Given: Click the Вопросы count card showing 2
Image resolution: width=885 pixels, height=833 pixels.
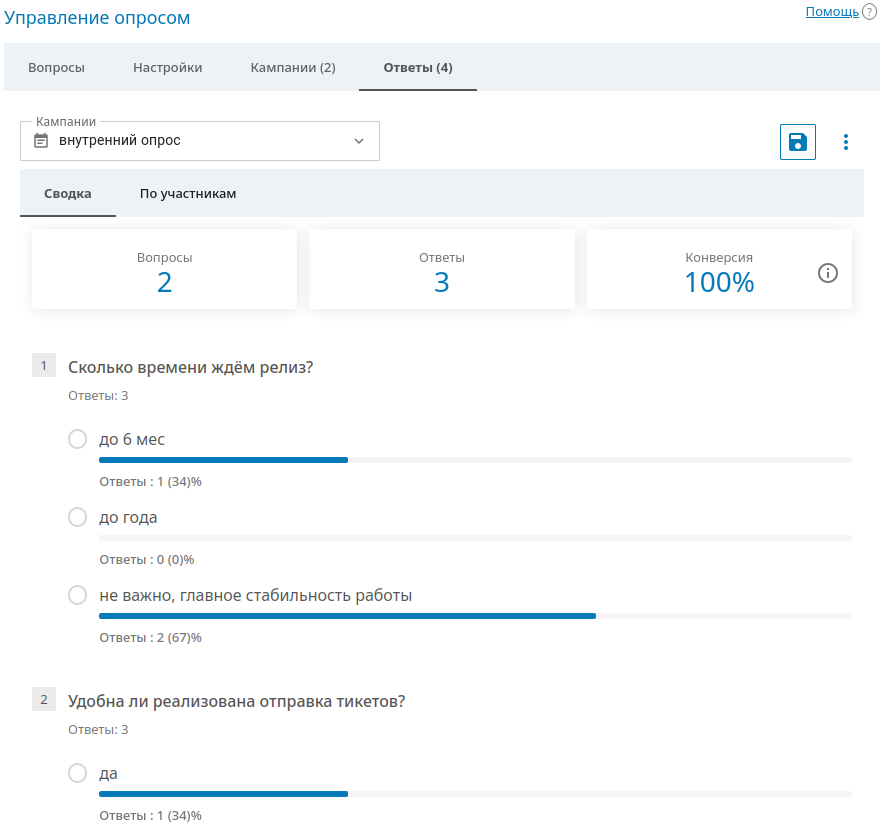Looking at the screenshot, I should (164, 269).
